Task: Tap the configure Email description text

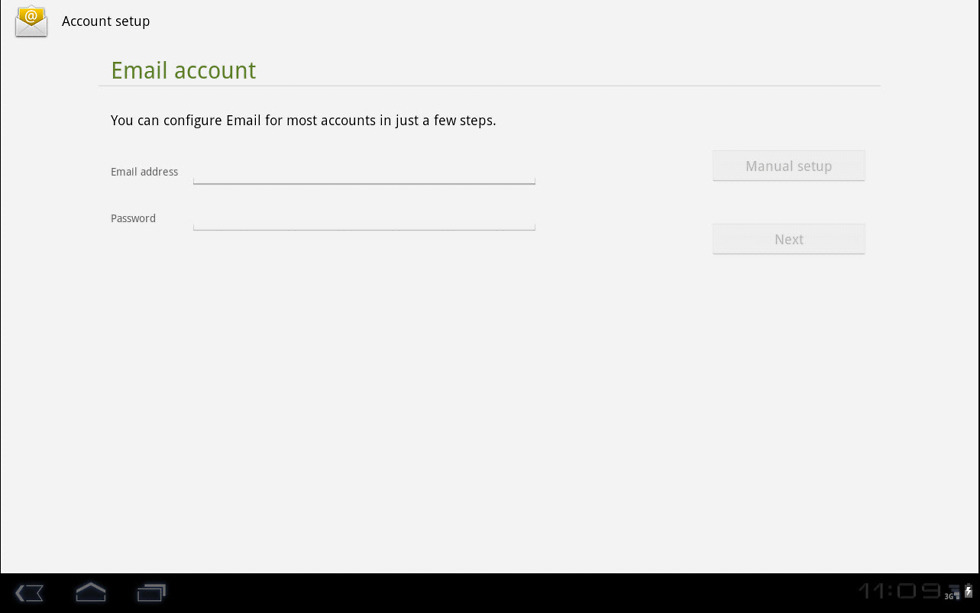Action: (303, 120)
